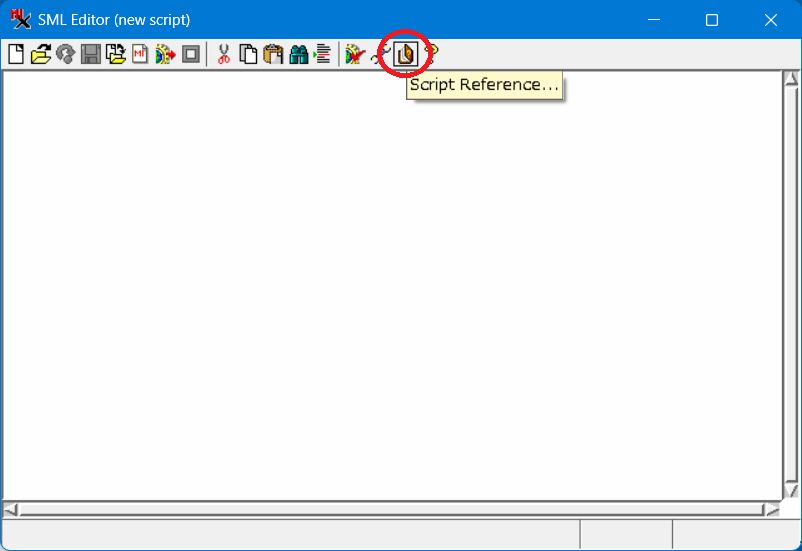
Task: Check syntax with the red checkmark icon
Action: 354,54
